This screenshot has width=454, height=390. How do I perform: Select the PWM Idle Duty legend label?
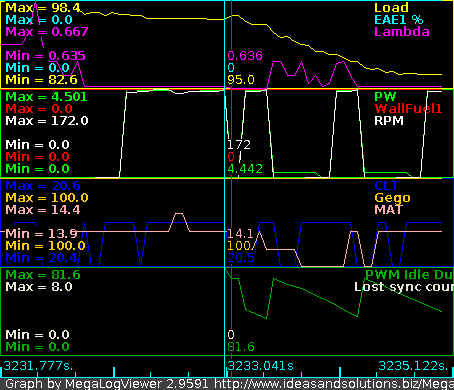(x=409, y=275)
